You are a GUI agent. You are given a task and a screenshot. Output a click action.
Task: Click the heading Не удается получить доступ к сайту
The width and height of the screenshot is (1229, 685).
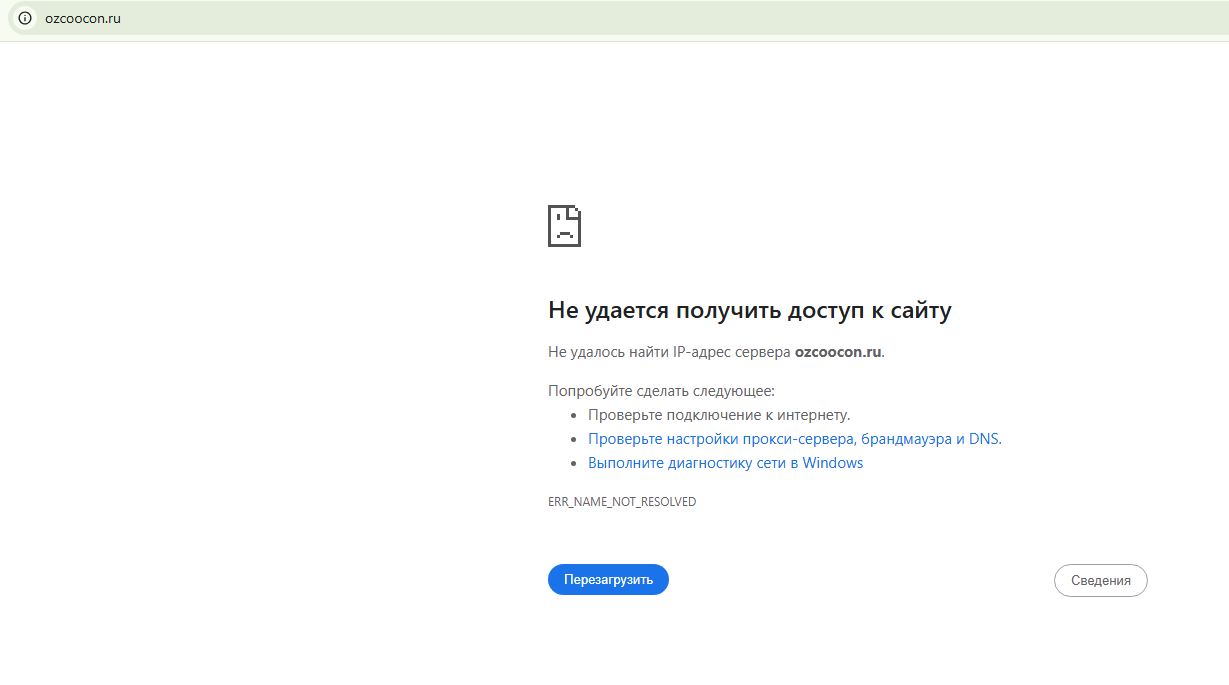pos(749,311)
